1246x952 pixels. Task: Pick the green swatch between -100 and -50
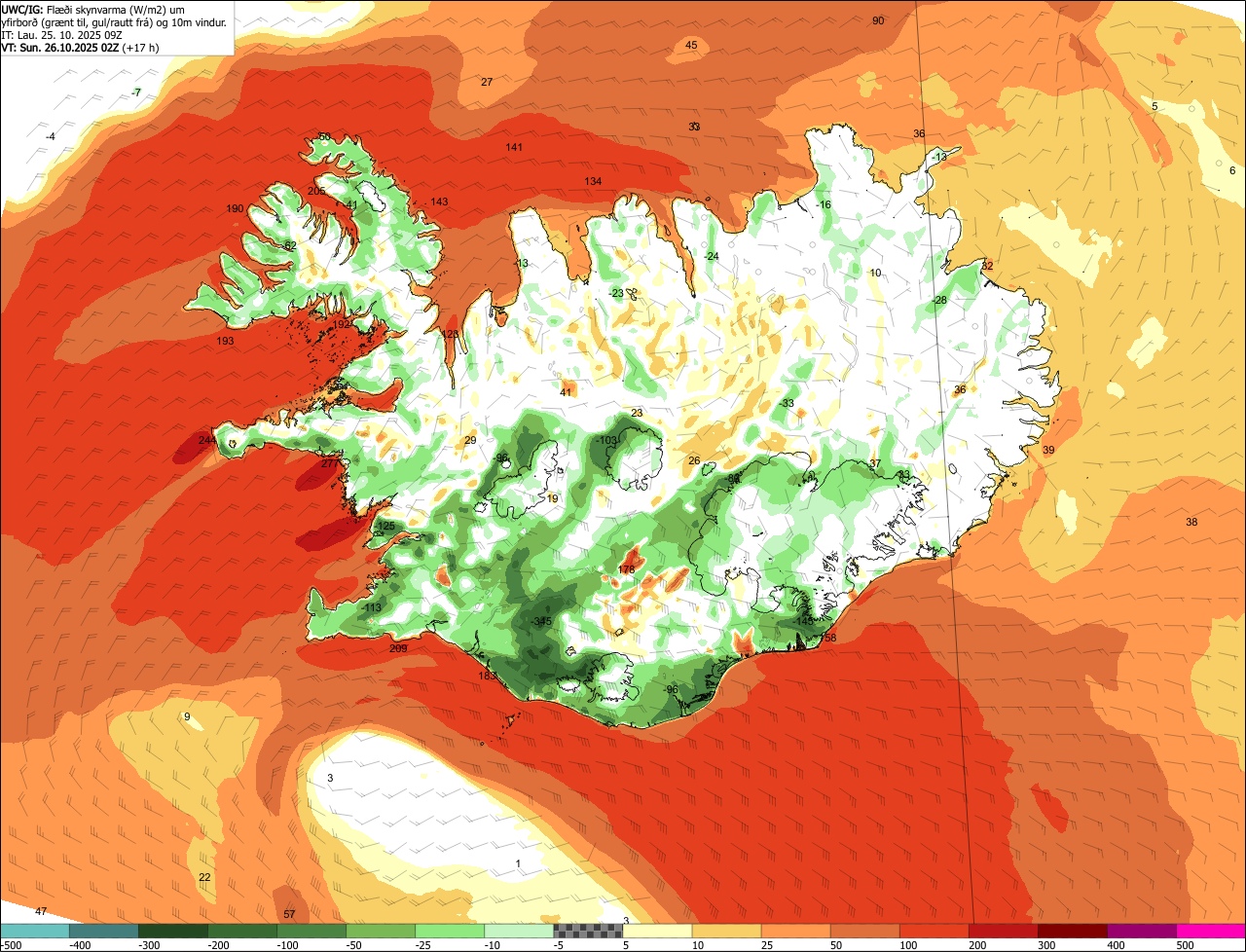pyautogui.click(x=311, y=931)
